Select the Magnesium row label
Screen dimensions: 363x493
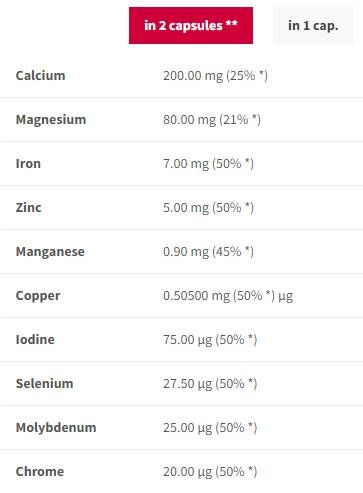[x=51, y=120]
